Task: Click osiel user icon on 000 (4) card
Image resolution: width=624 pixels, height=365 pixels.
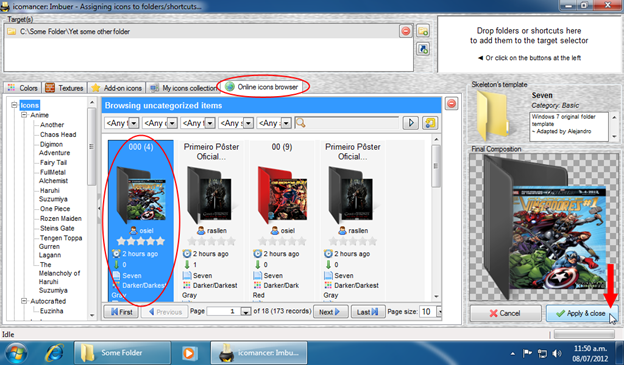Action: tap(134, 230)
